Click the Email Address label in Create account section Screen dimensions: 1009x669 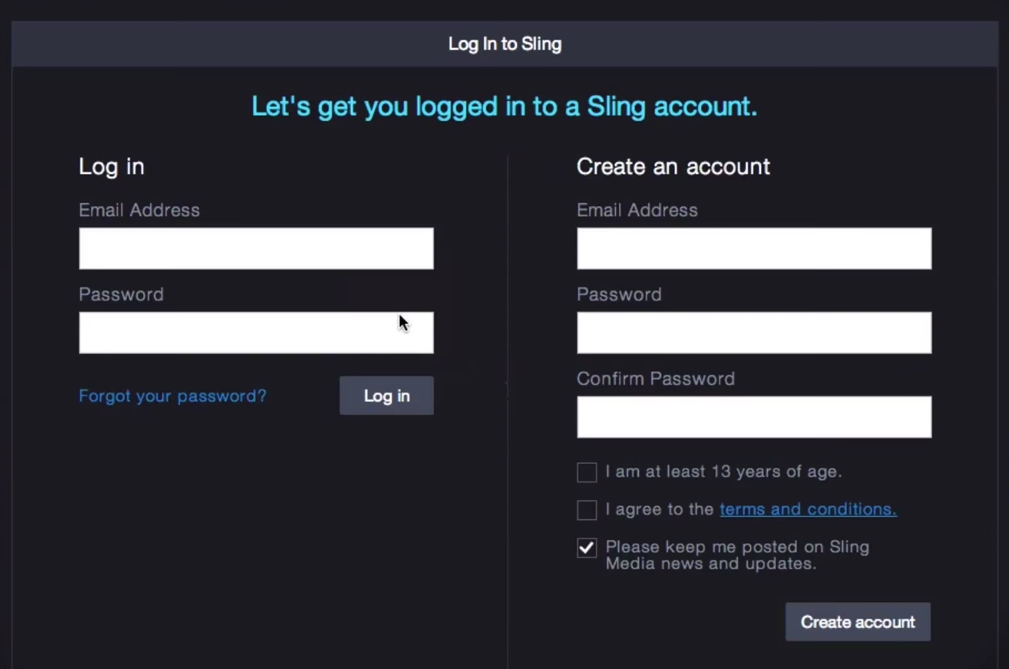(636, 210)
